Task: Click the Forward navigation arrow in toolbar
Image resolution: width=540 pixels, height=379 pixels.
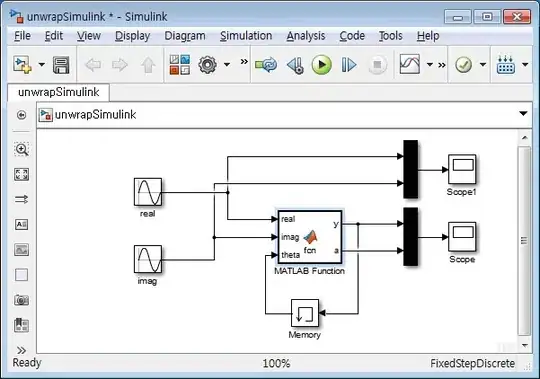Action: click(120, 64)
